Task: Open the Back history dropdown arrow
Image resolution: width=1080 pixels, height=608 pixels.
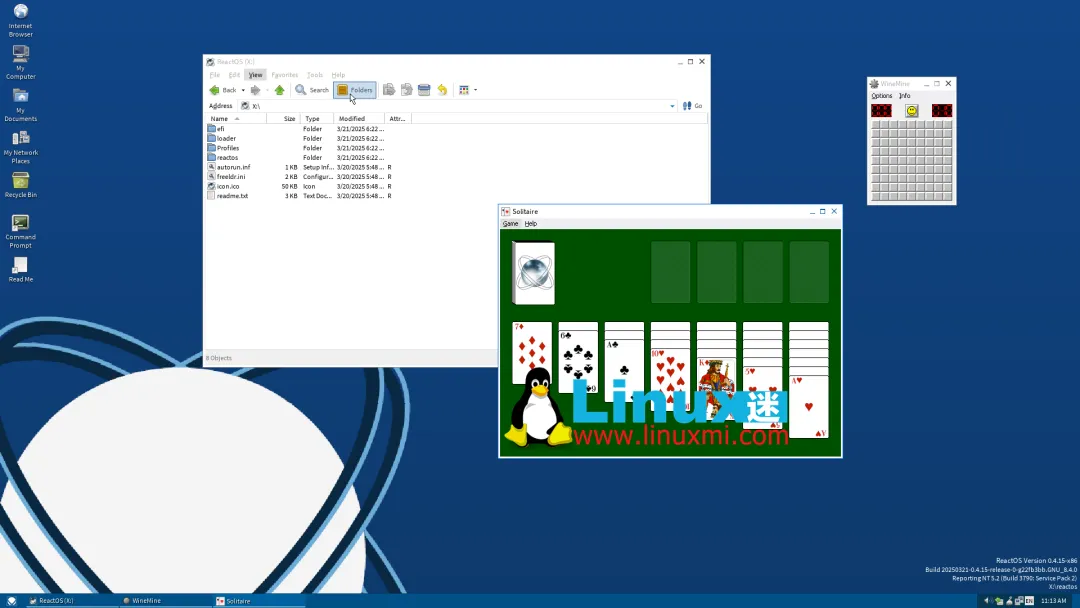Action: (x=242, y=90)
